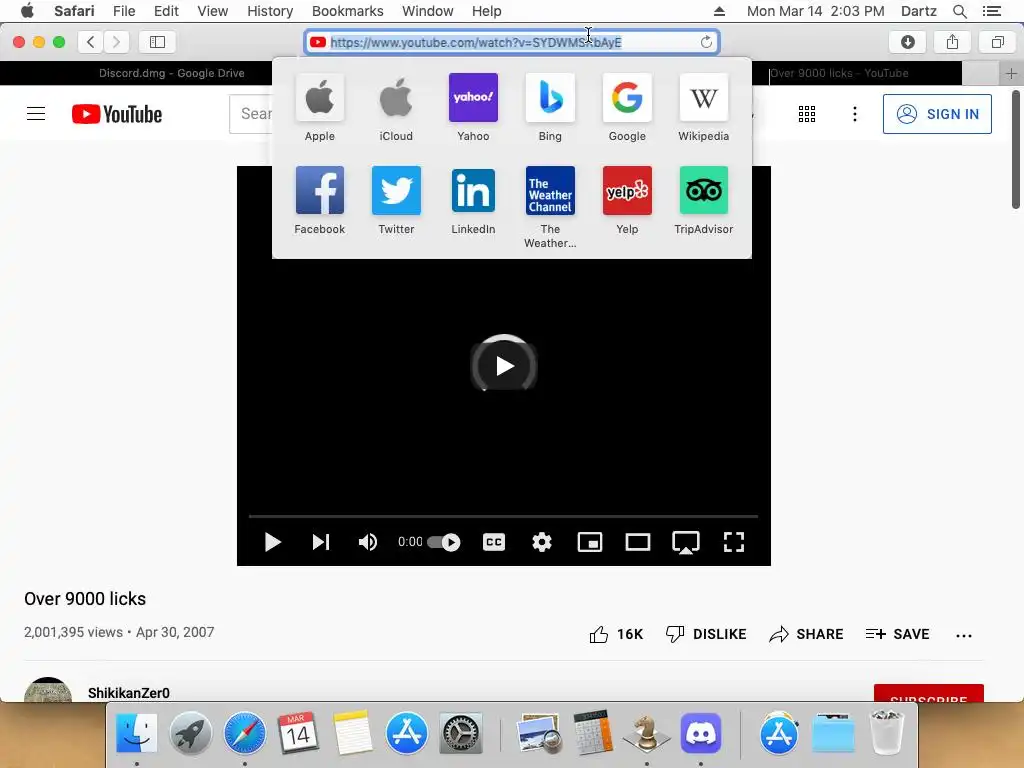Reload the page using address bar icon
The height and width of the screenshot is (768, 1024).
coord(706,42)
